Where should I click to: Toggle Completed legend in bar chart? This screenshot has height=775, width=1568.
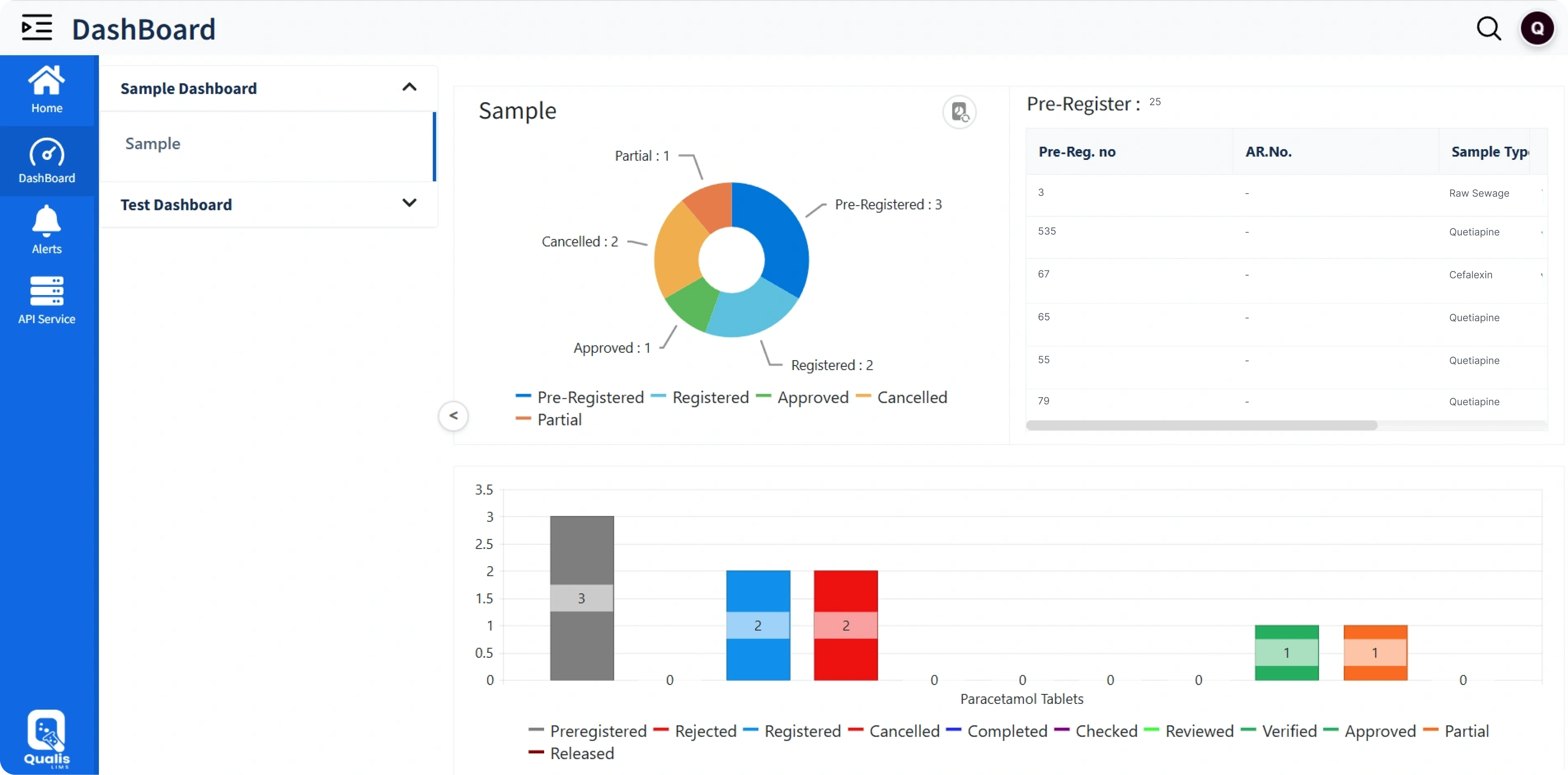tap(997, 731)
